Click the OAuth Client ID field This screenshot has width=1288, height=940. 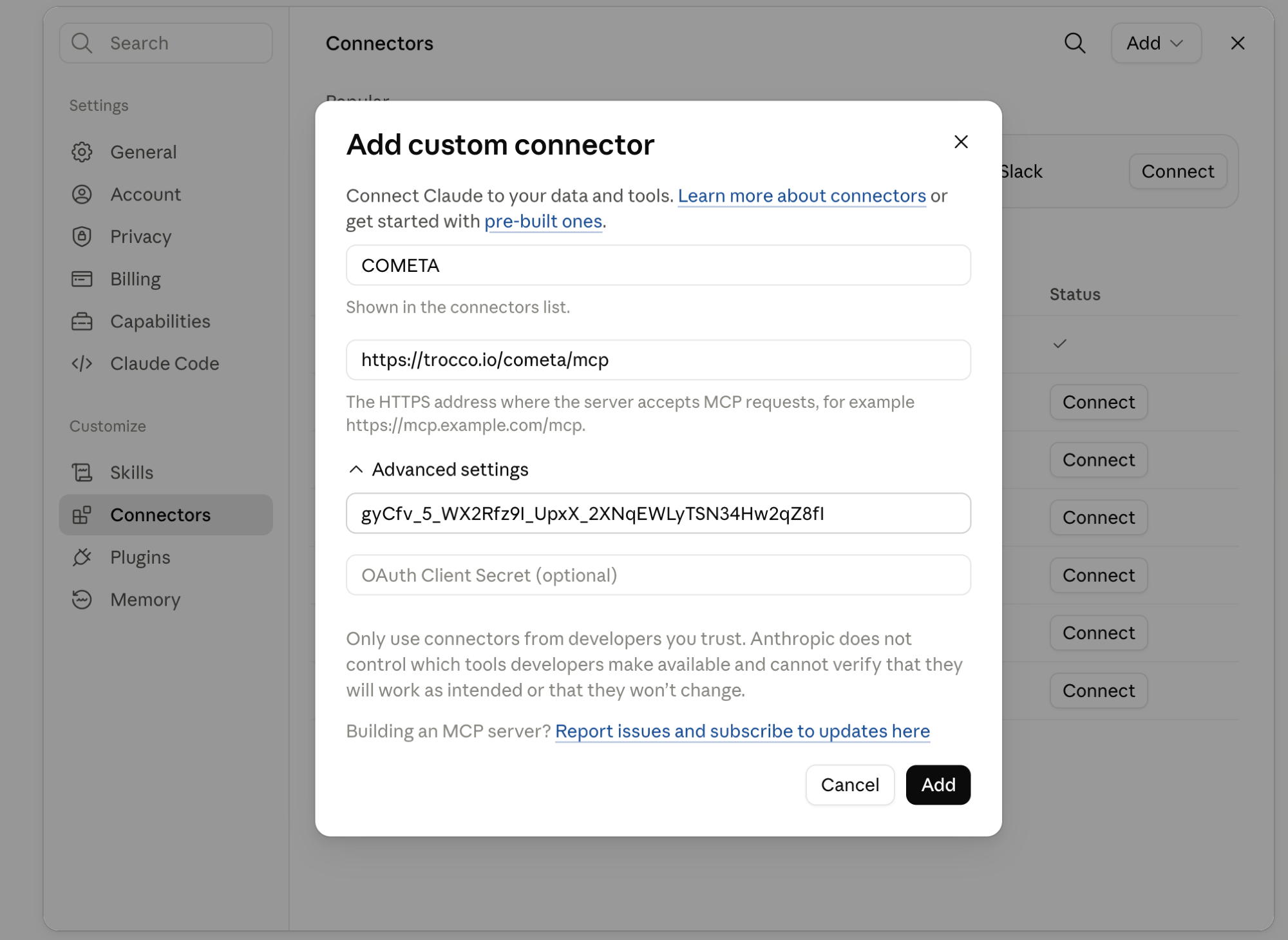coord(658,513)
